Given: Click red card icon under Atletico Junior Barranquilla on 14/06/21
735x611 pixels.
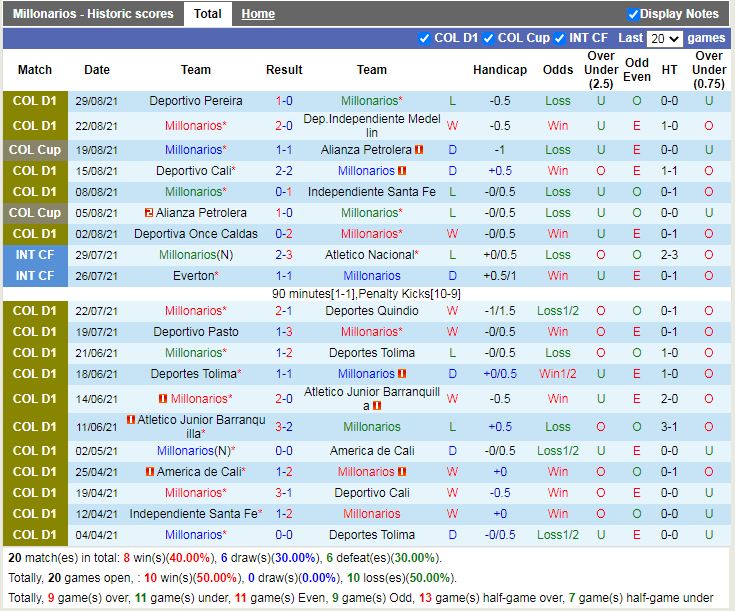Looking at the screenshot, I should tap(377, 406).
